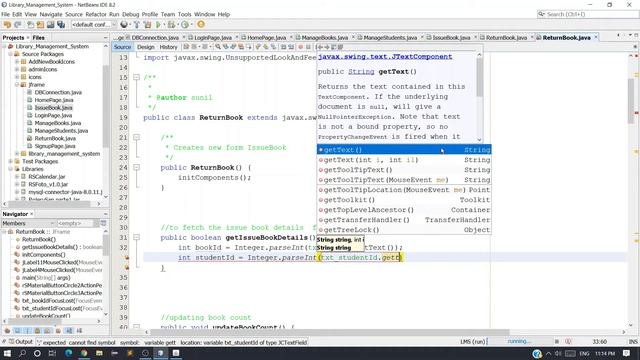Expand Test Packages node
The height and width of the screenshot is (360, 640).
11,162
